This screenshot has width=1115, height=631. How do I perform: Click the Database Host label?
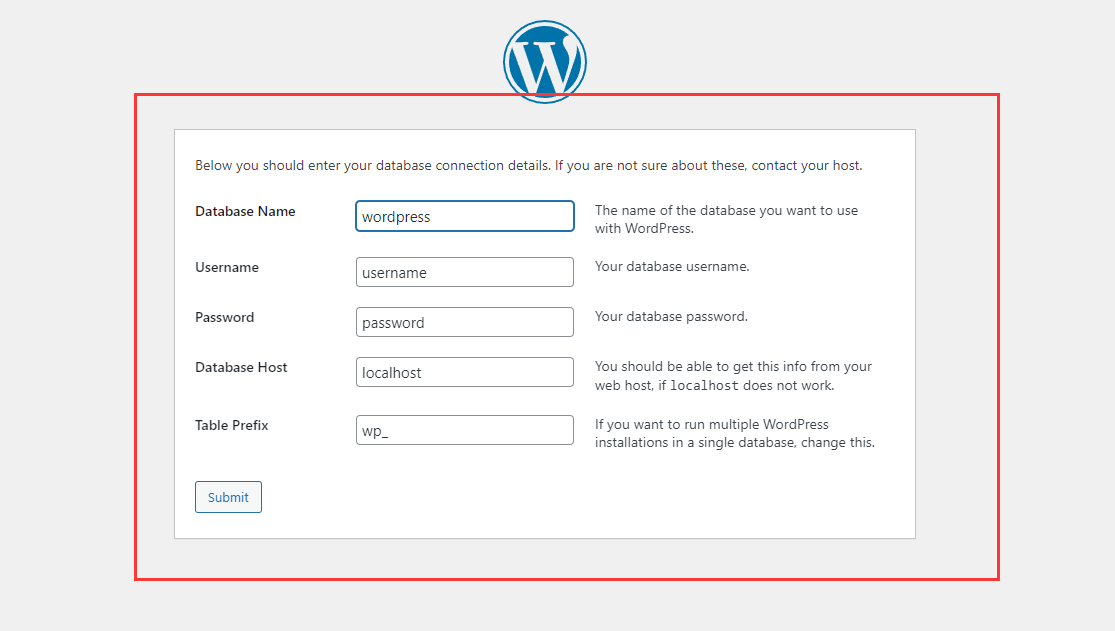point(241,367)
